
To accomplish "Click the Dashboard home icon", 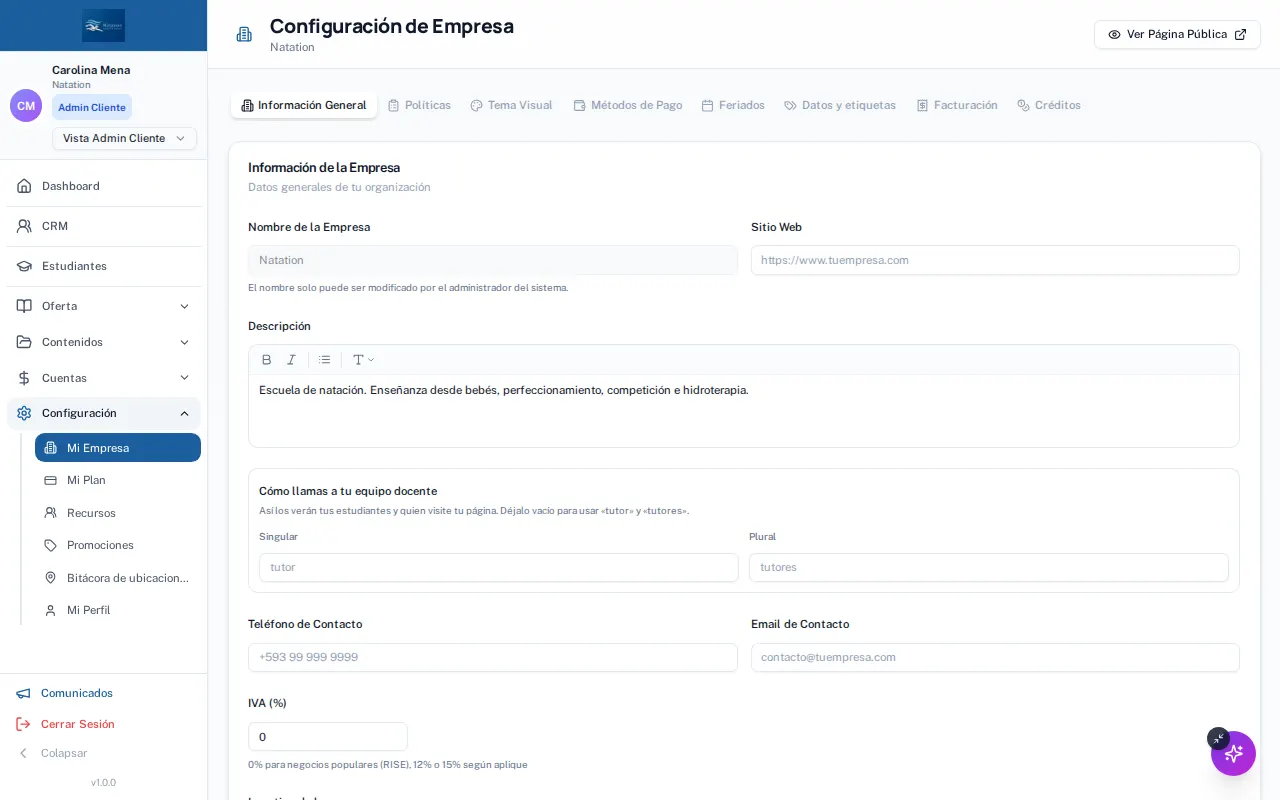I will pos(24,186).
